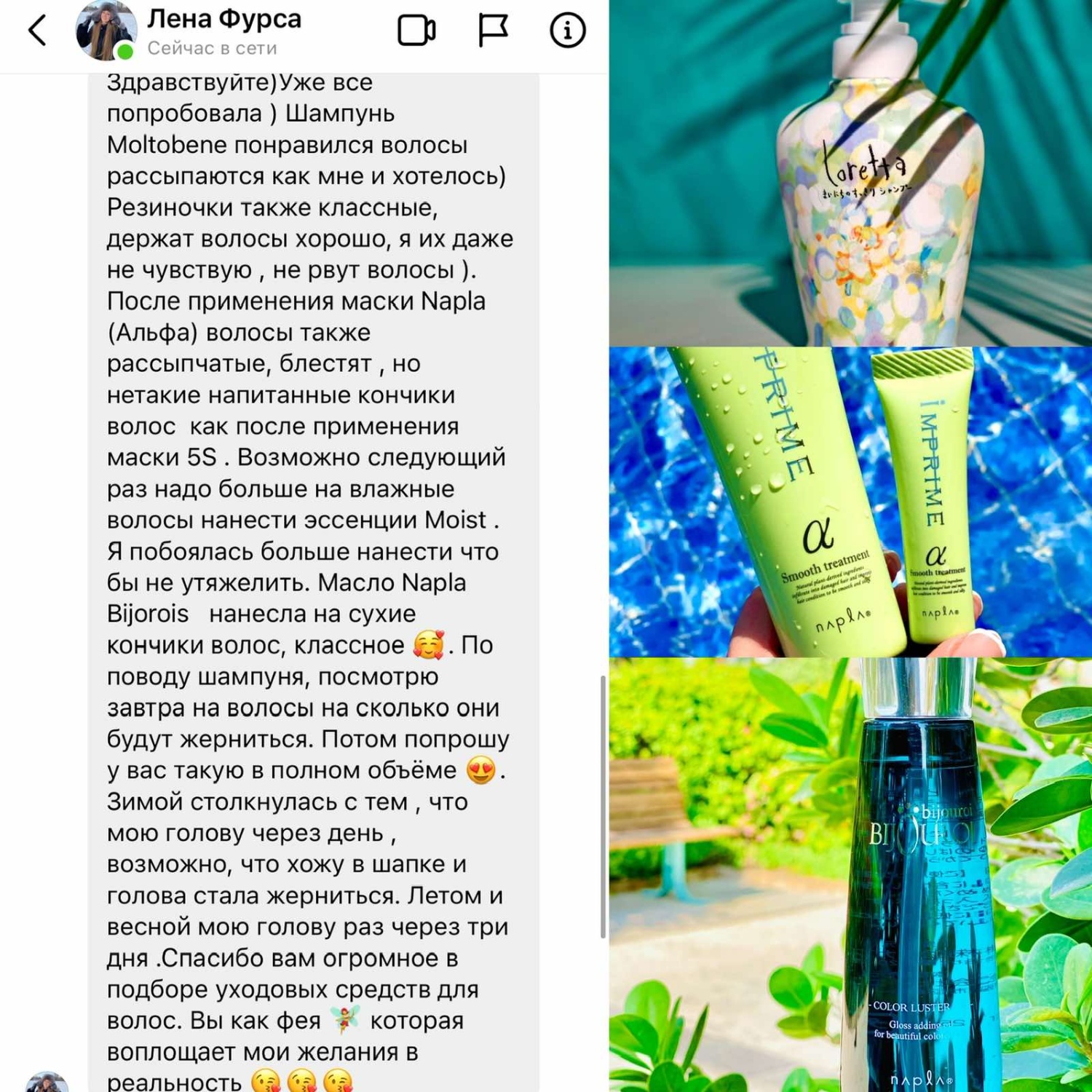Viewport: 1092px width, 1092px height.
Task: Open the Koretta shampoo bottle photo
Action: point(850,173)
